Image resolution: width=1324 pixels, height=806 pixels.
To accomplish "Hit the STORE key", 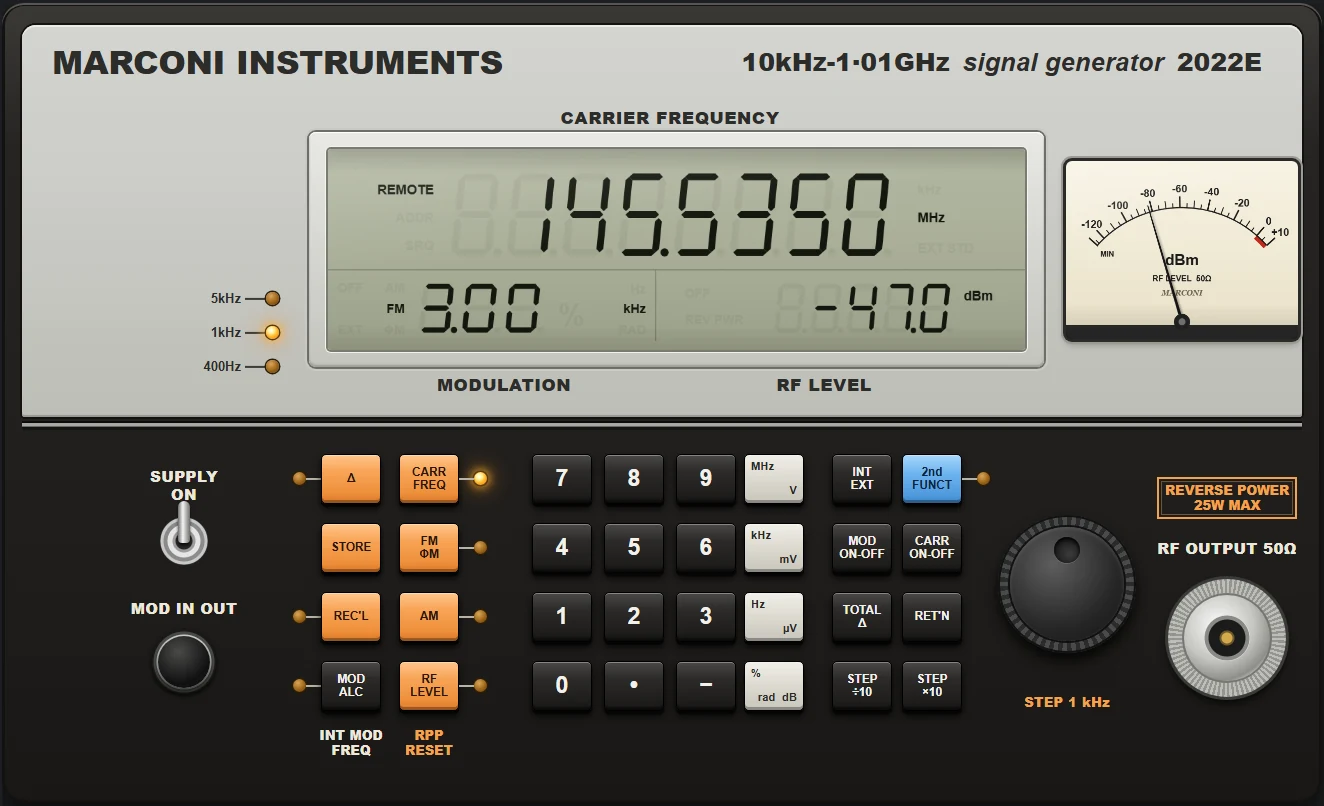I will tap(351, 547).
